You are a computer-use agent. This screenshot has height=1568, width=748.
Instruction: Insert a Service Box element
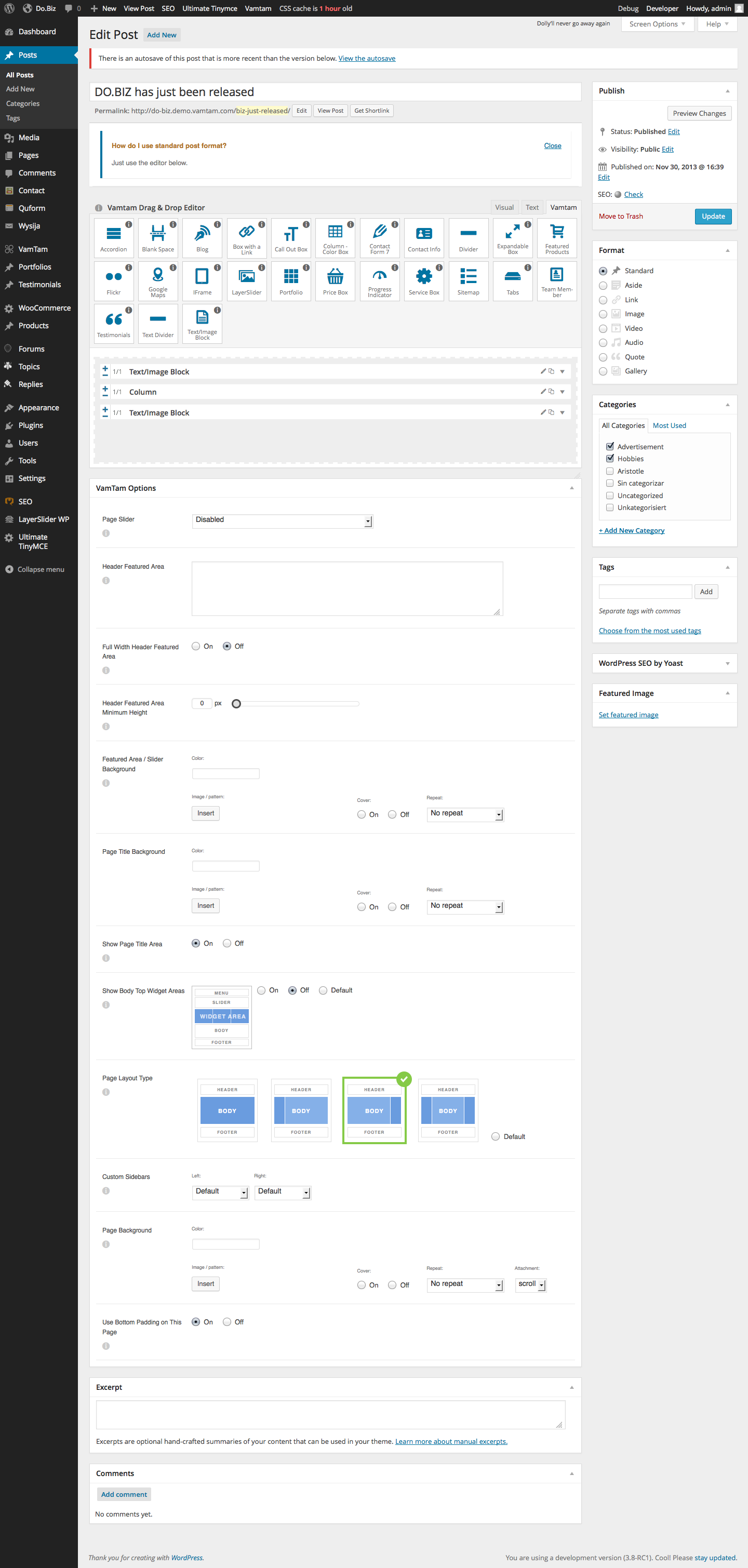(x=424, y=281)
